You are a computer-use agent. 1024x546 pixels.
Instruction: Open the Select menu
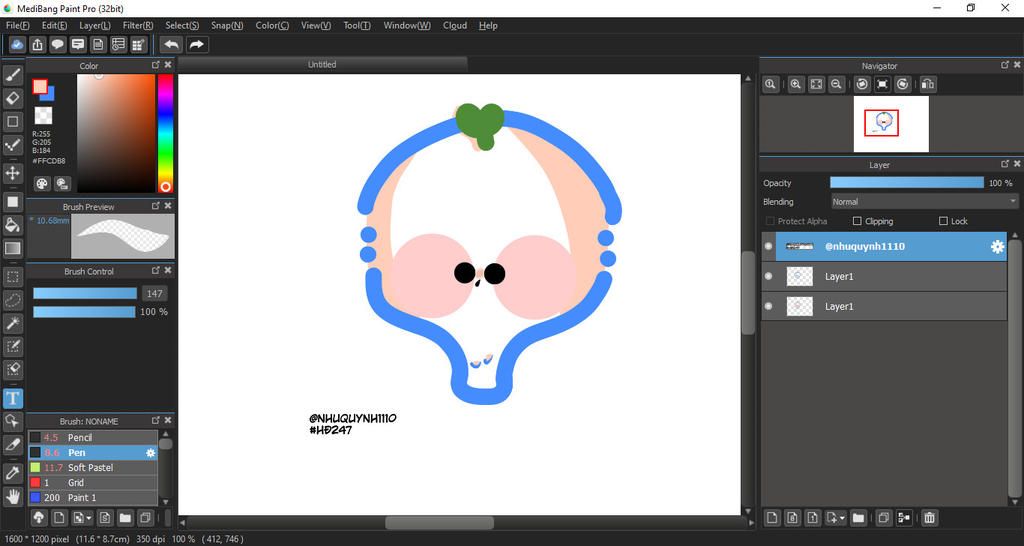(182, 25)
